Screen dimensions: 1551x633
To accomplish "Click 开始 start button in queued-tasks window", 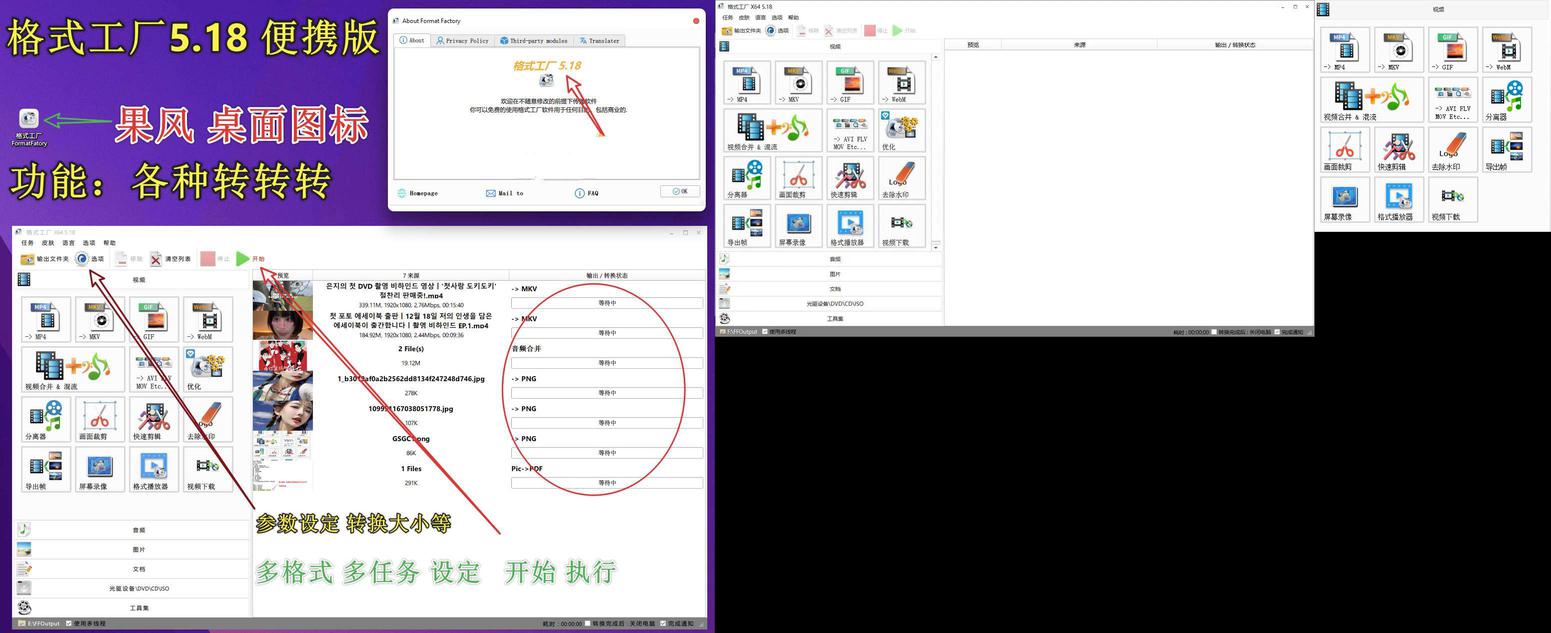I will pos(251,259).
